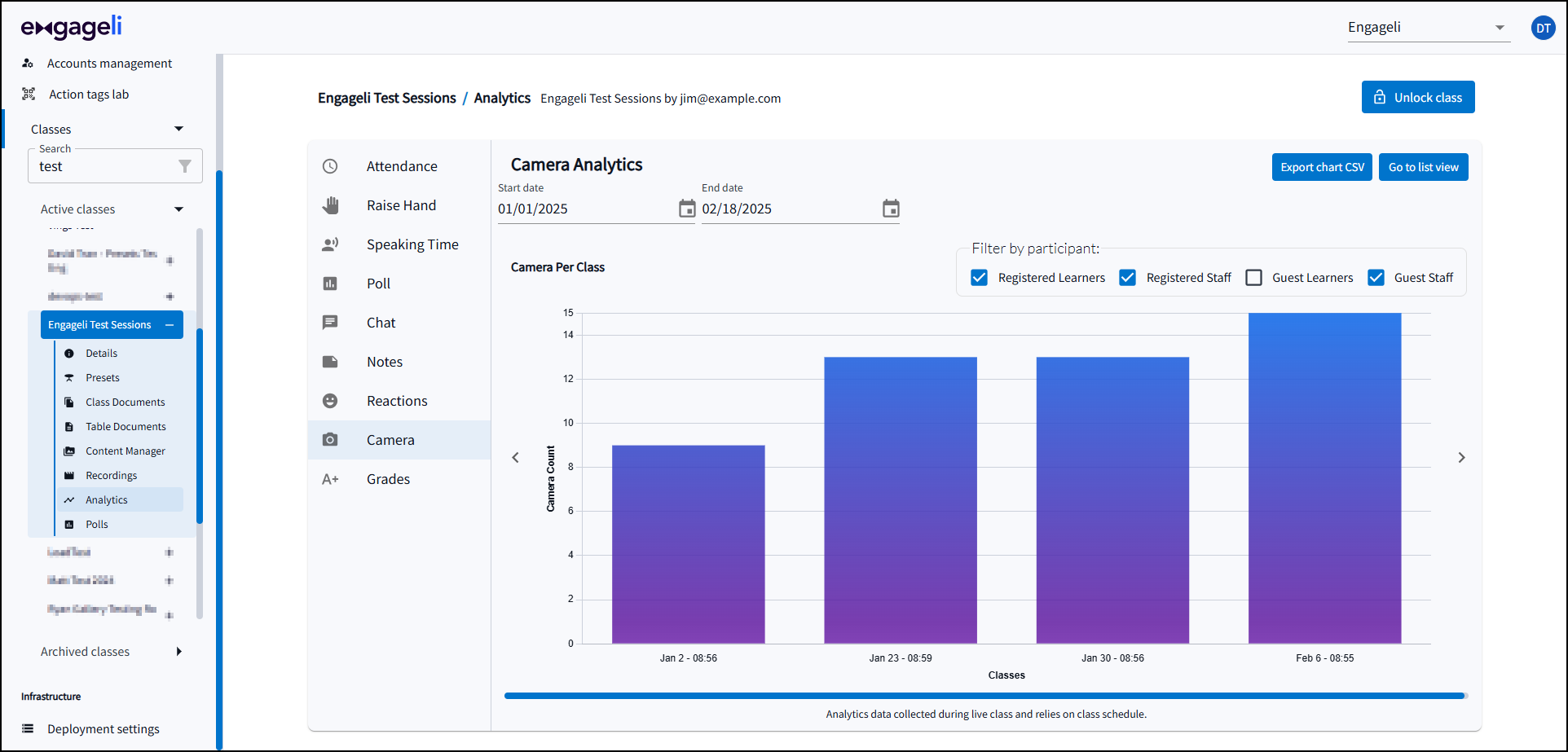Check the Guest Learners filter
The width and height of the screenshot is (1568, 752).
tap(1254, 278)
